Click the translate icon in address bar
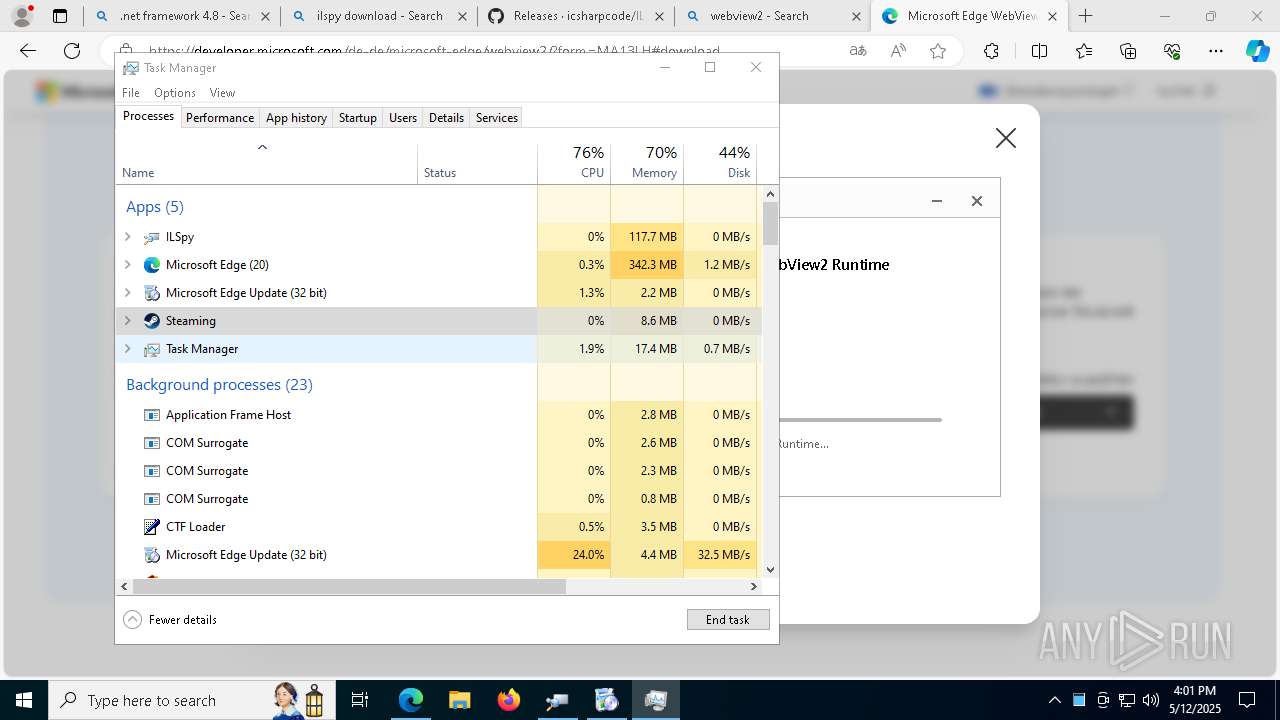The height and width of the screenshot is (720, 1280). pyautogui.click(x=858, y=52)
